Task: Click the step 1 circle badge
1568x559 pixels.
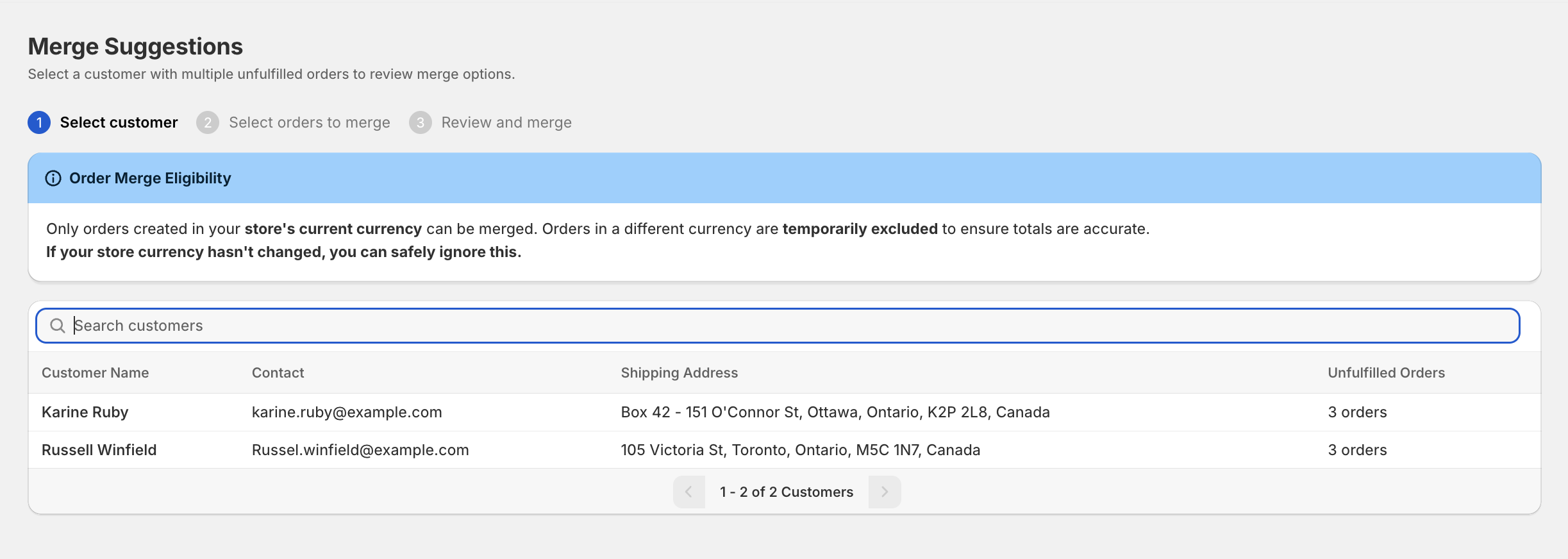Action: (x=39, y=122)
